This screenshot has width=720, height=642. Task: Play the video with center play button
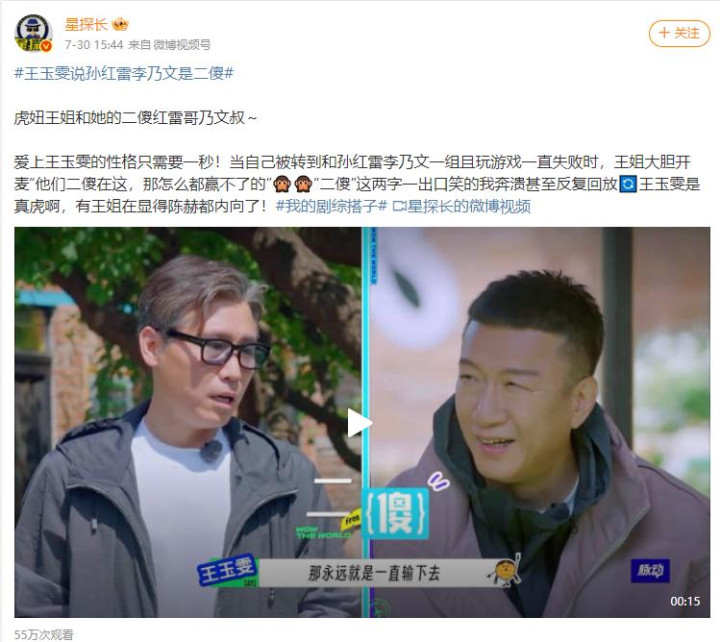[360, 422]
